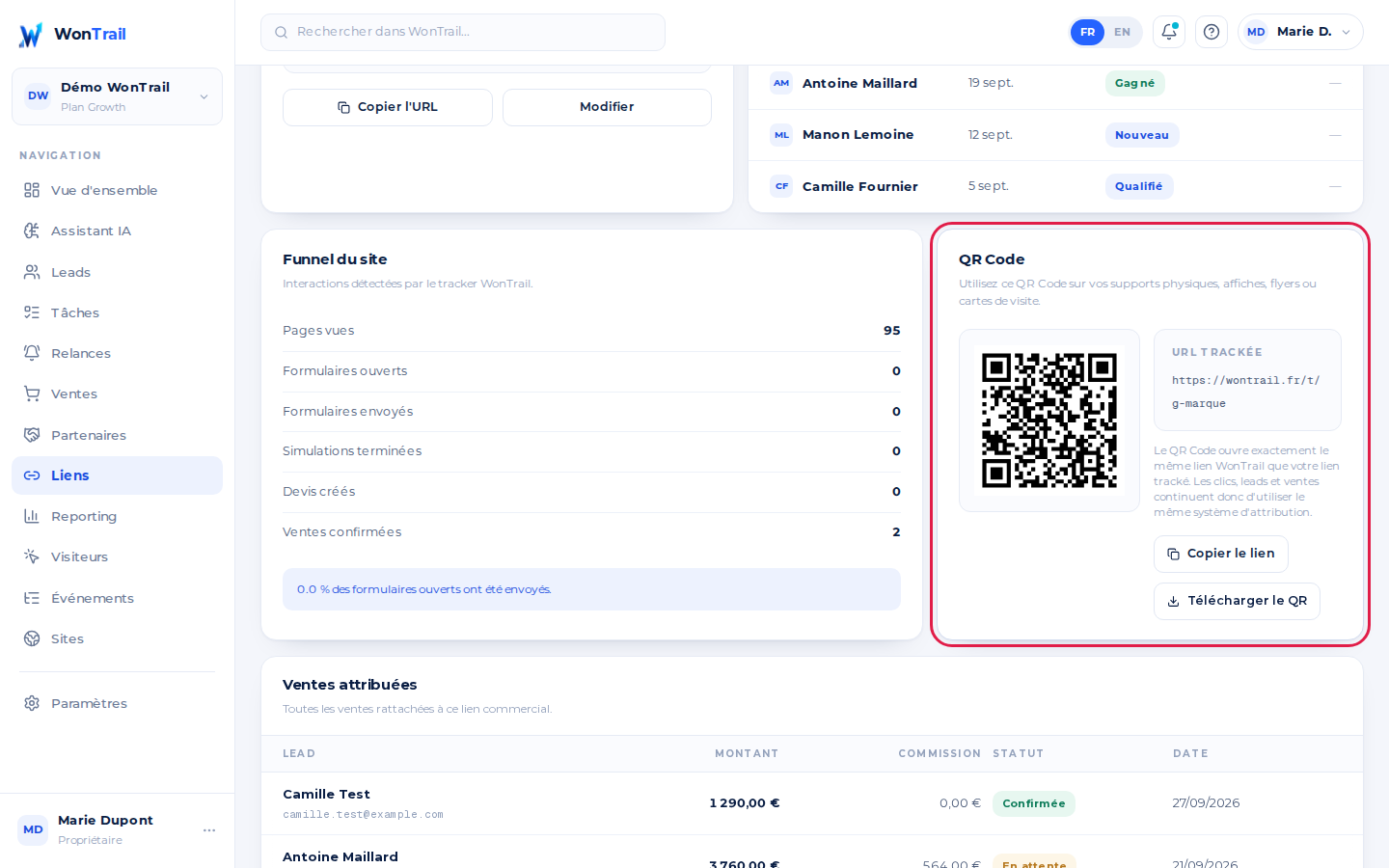
Task: Click the QR code image
Action: [x=1049, y=420]
